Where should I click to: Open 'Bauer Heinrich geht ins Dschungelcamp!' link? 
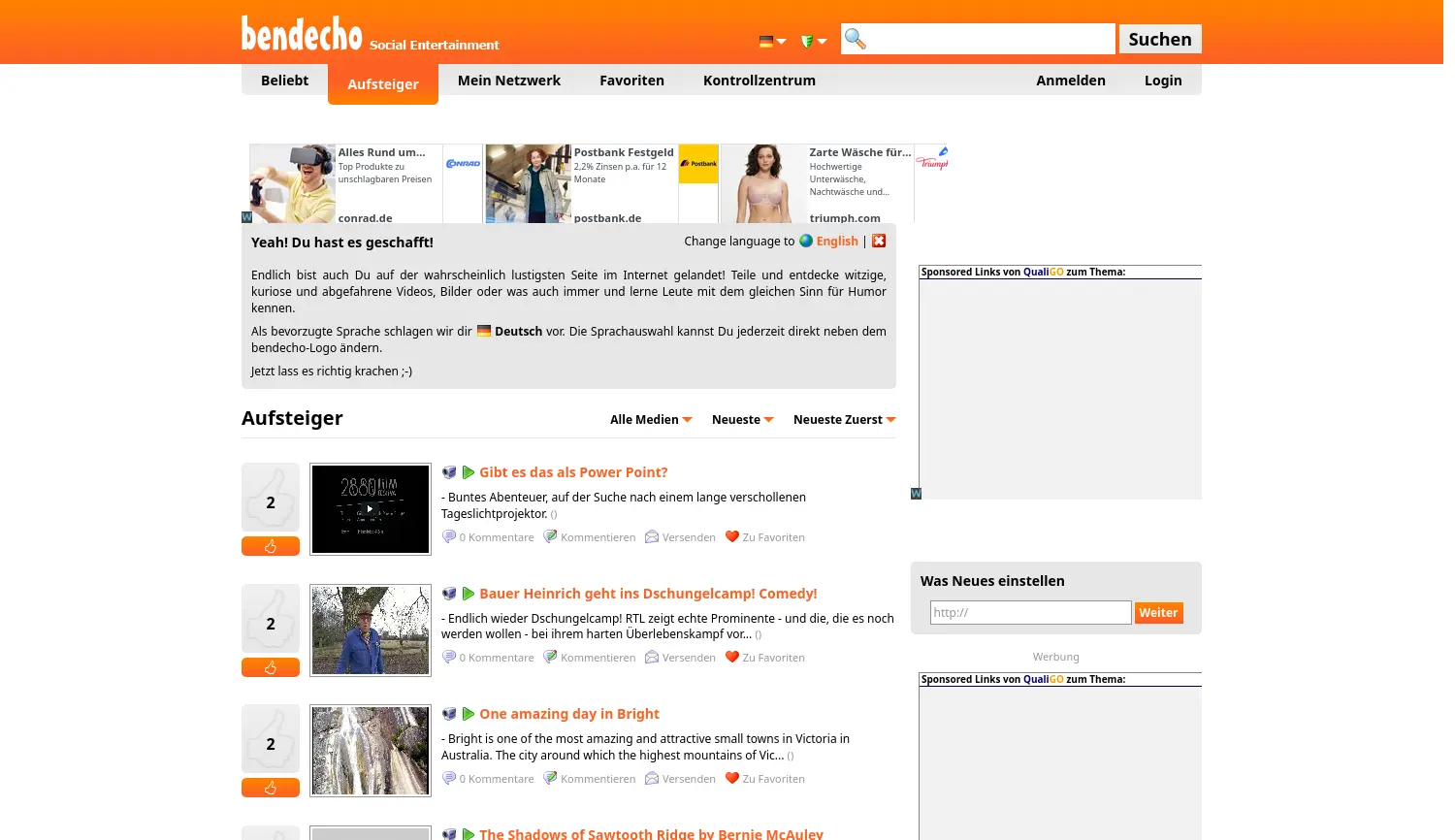[648, 594]
